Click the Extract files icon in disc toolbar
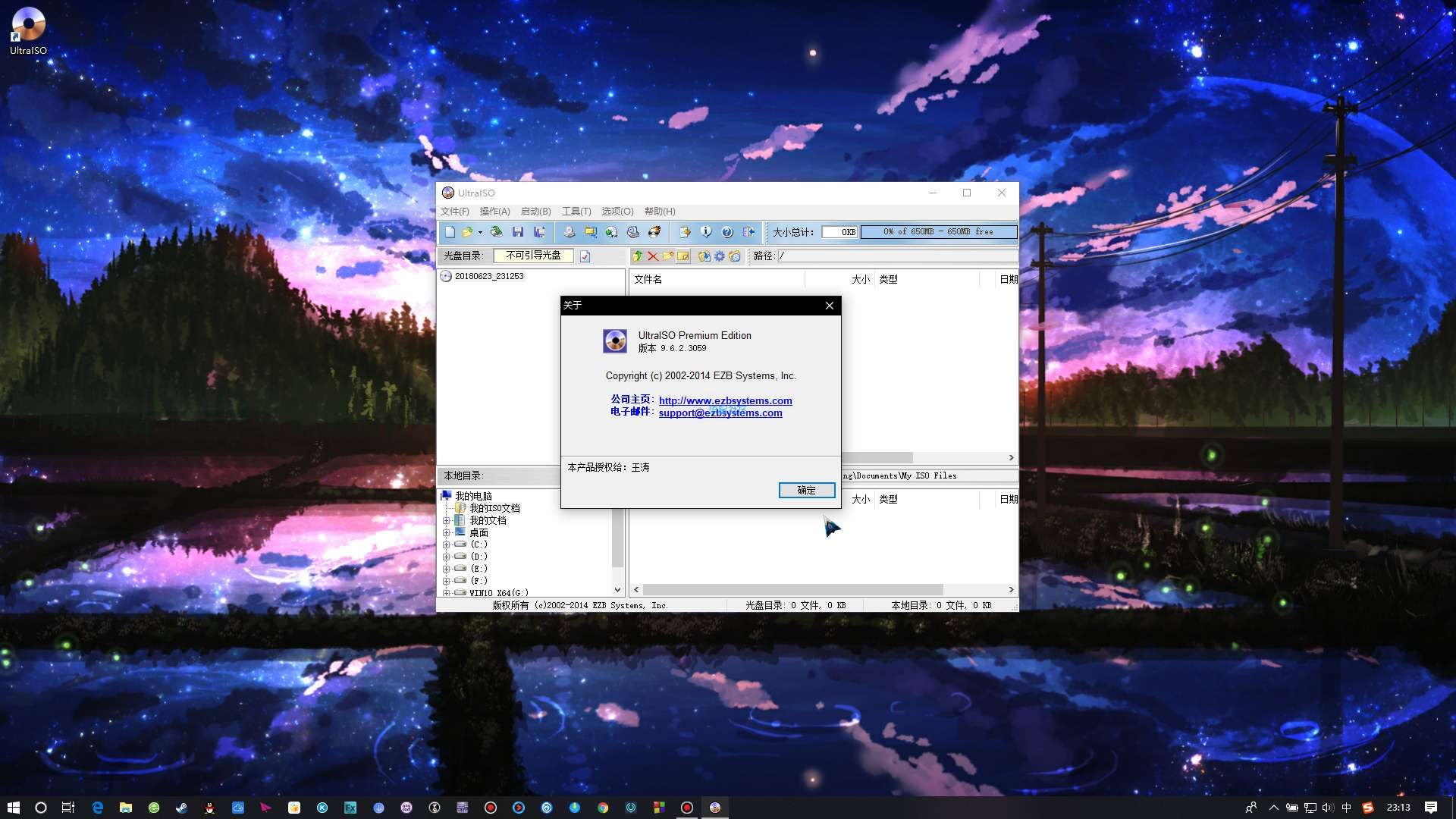The height and width of the screenshot is (819, 1456). [704, 256]
